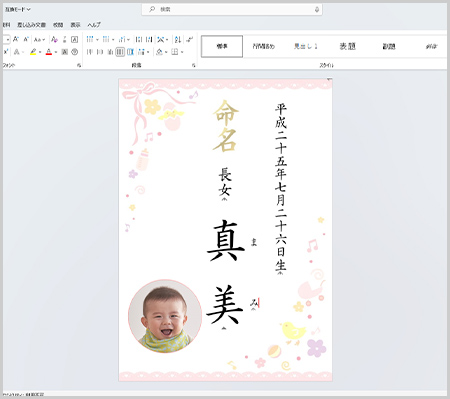Increase paragraph indent

[x=149, y=39]
